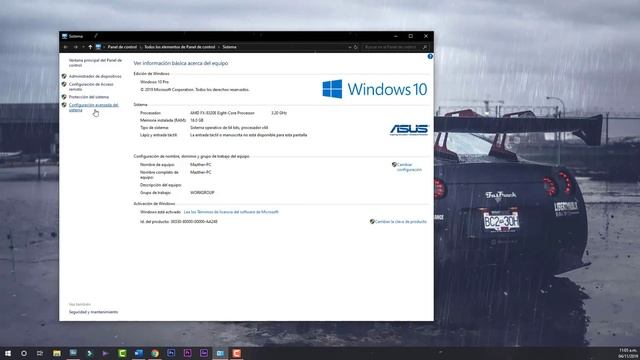Click the back arrow in the Sistema window
Screen dimensions: 640x360
[x=66, y=47]
